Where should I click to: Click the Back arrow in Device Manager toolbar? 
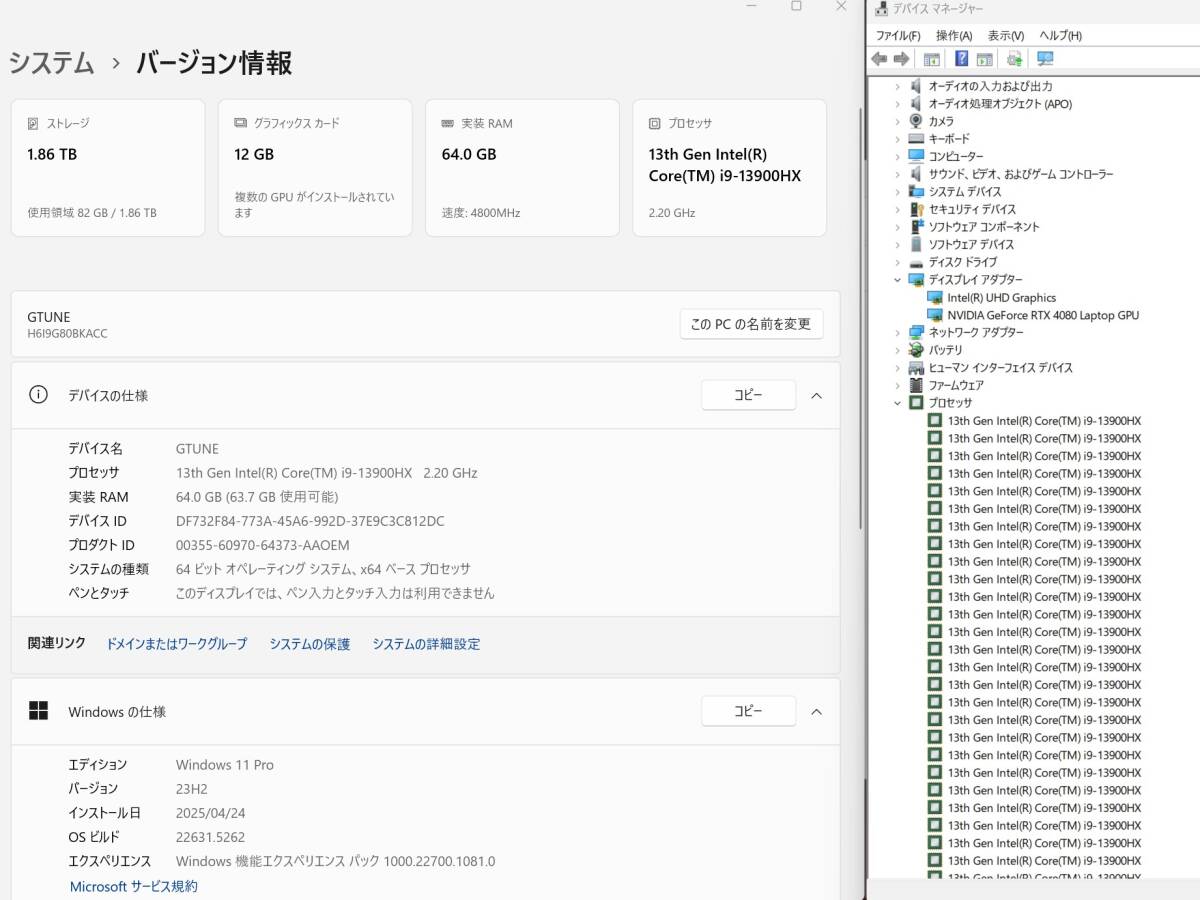click(879, 59)
